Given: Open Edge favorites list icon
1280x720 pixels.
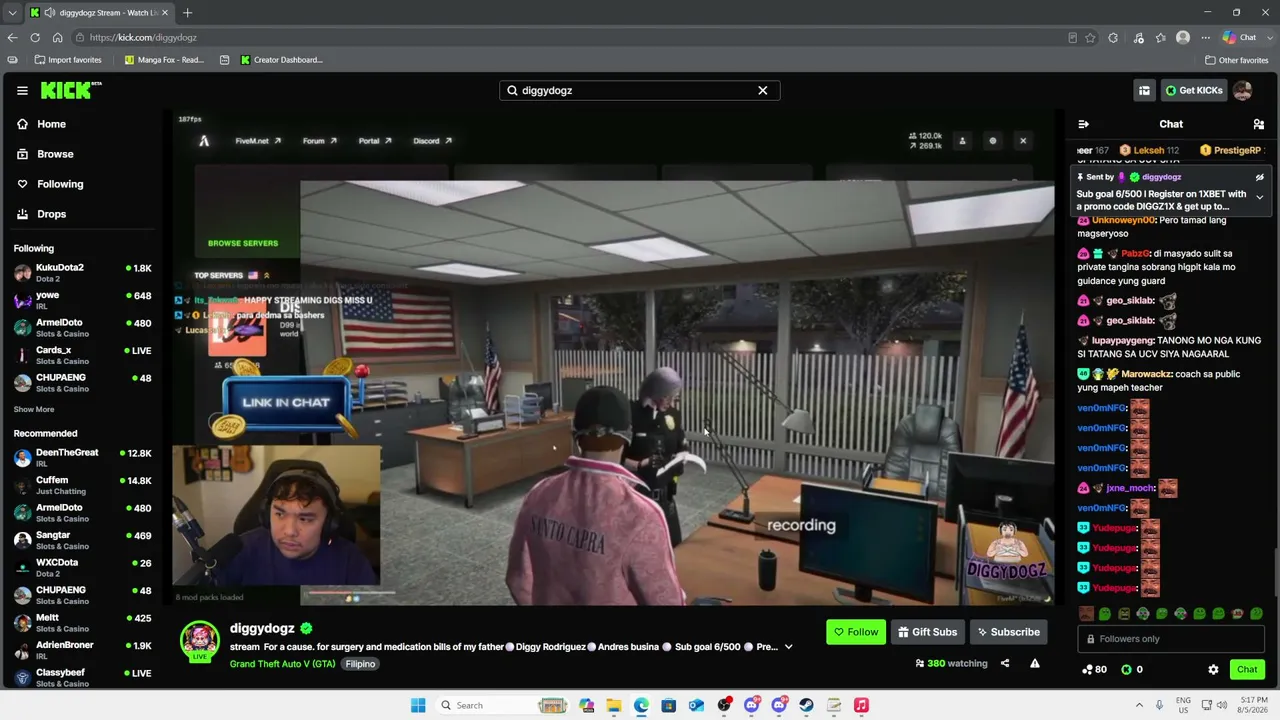Looking at the screenshot, I should [1160, 38].
